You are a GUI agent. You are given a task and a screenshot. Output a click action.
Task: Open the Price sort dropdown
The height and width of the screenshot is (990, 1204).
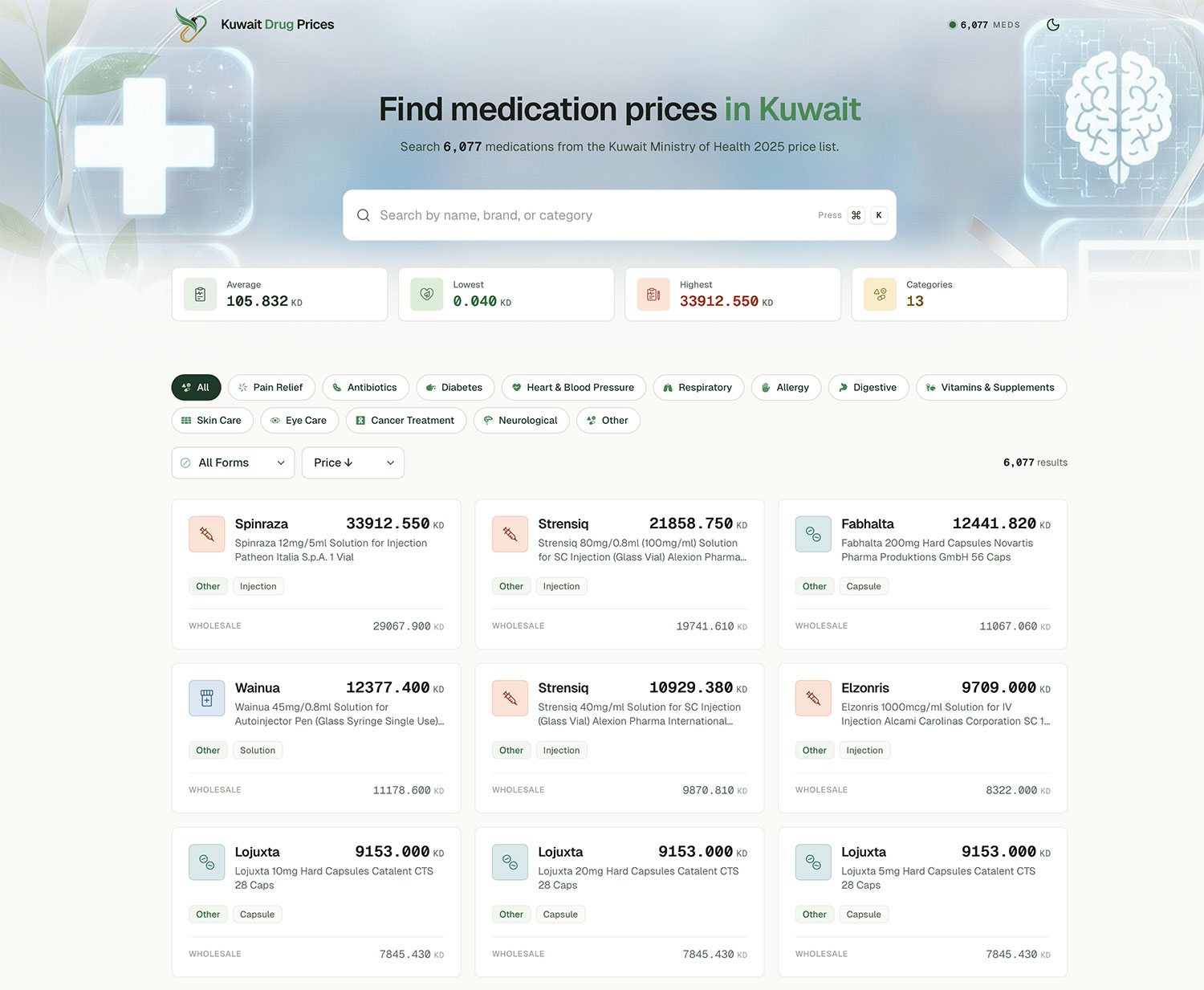pyautogui.click(x=352, y=462)
